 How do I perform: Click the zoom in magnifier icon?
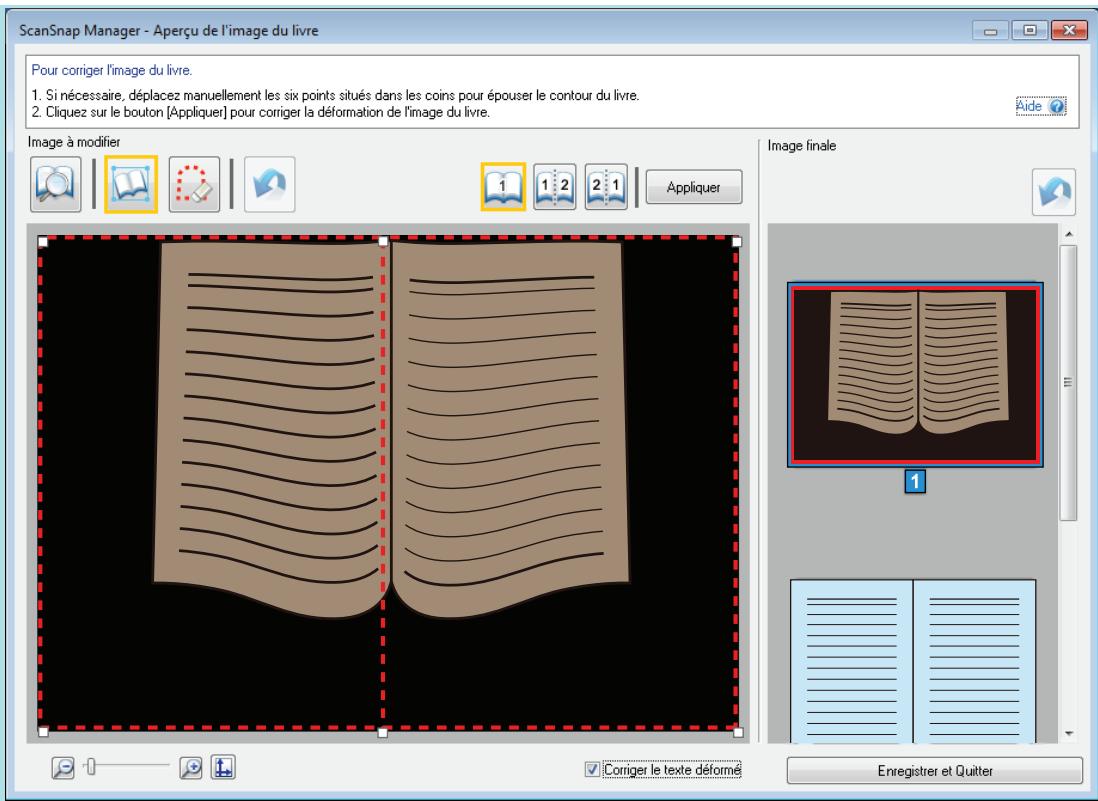pyautogui.click(x=190, y=767)
